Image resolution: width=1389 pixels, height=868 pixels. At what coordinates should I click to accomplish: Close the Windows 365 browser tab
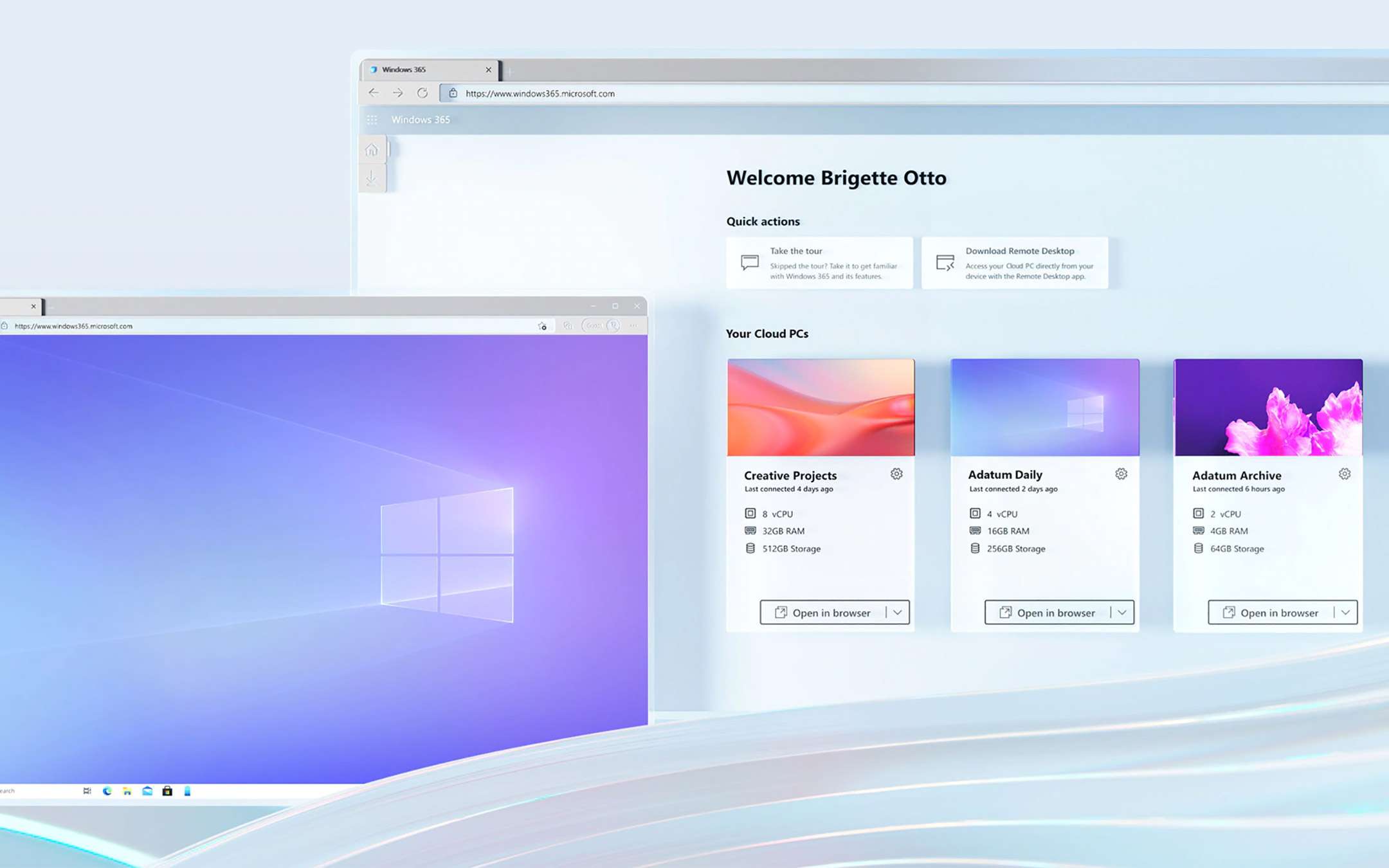488,69
